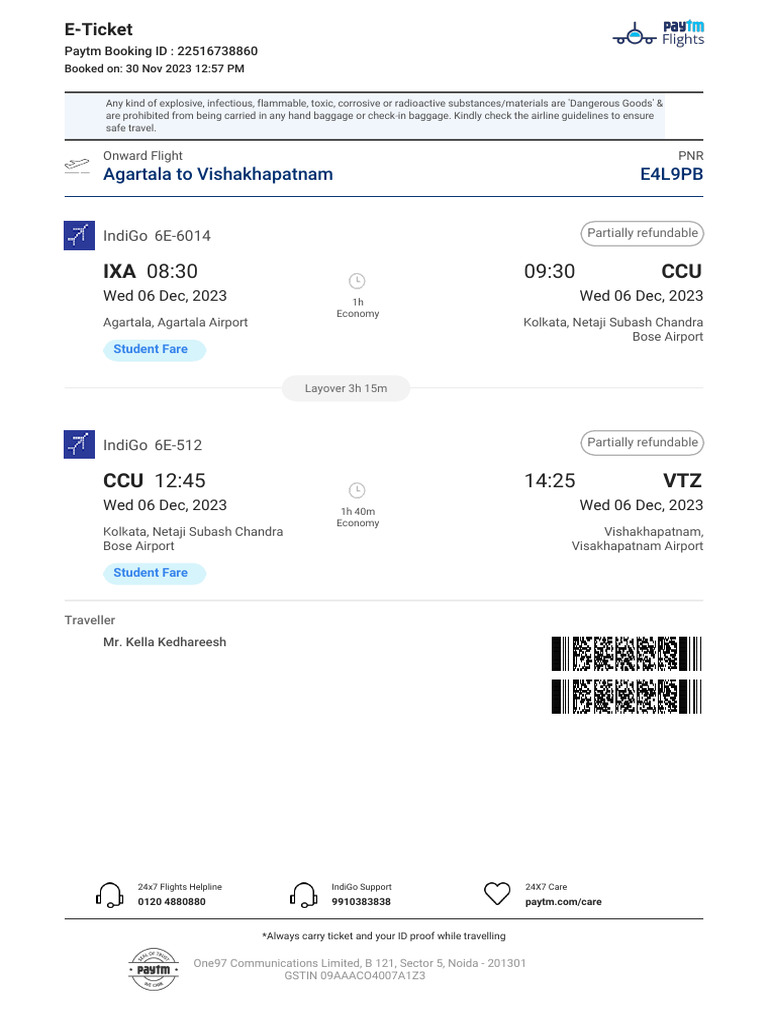This screenshot has width=768, height=1024.
Task: Click the 0120 4880880 helpline number
Action: pyautogui.click(x=172, y=902)
